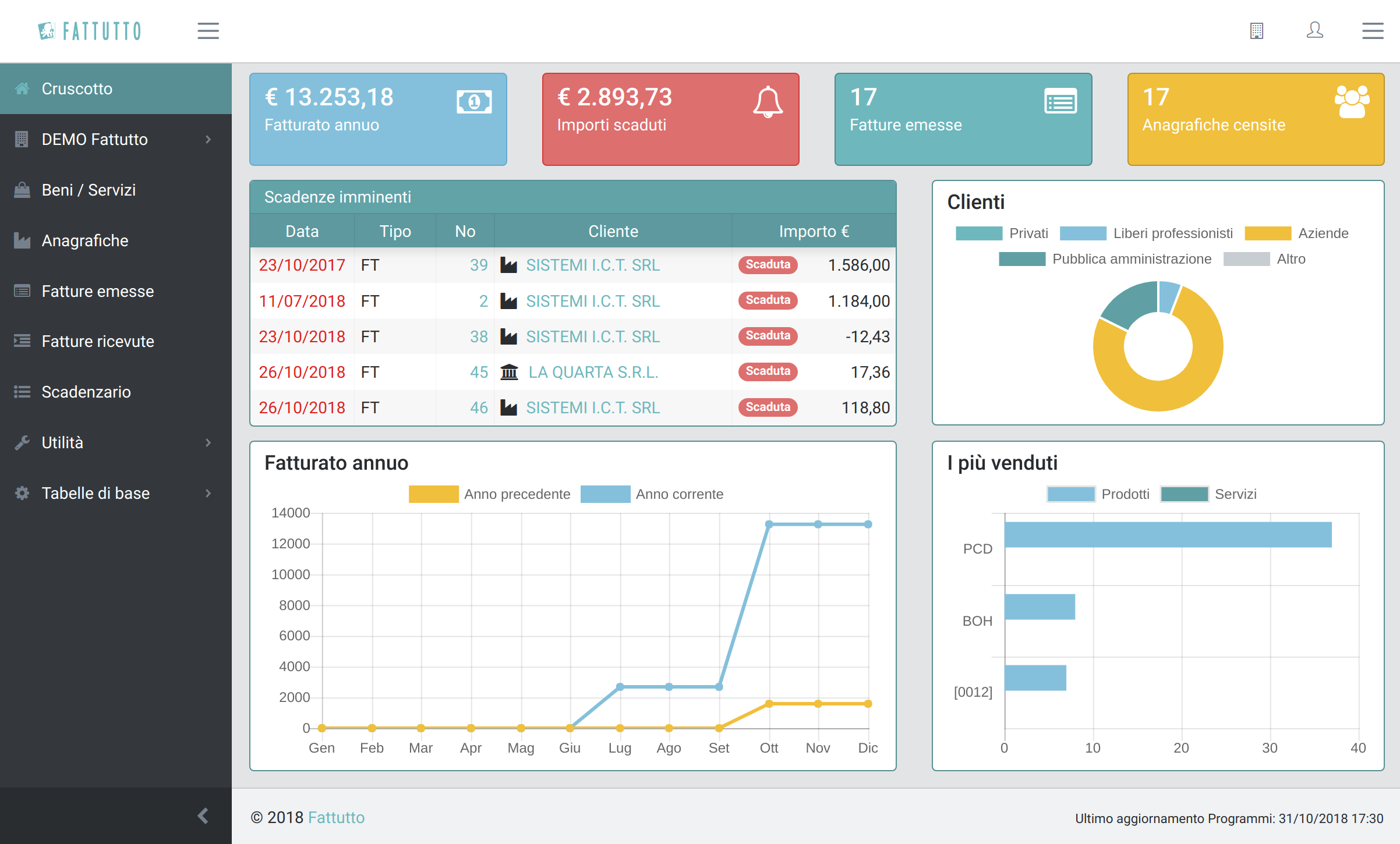Click the hamburger sidebar toggle near logo

click(x=208, y=31)
